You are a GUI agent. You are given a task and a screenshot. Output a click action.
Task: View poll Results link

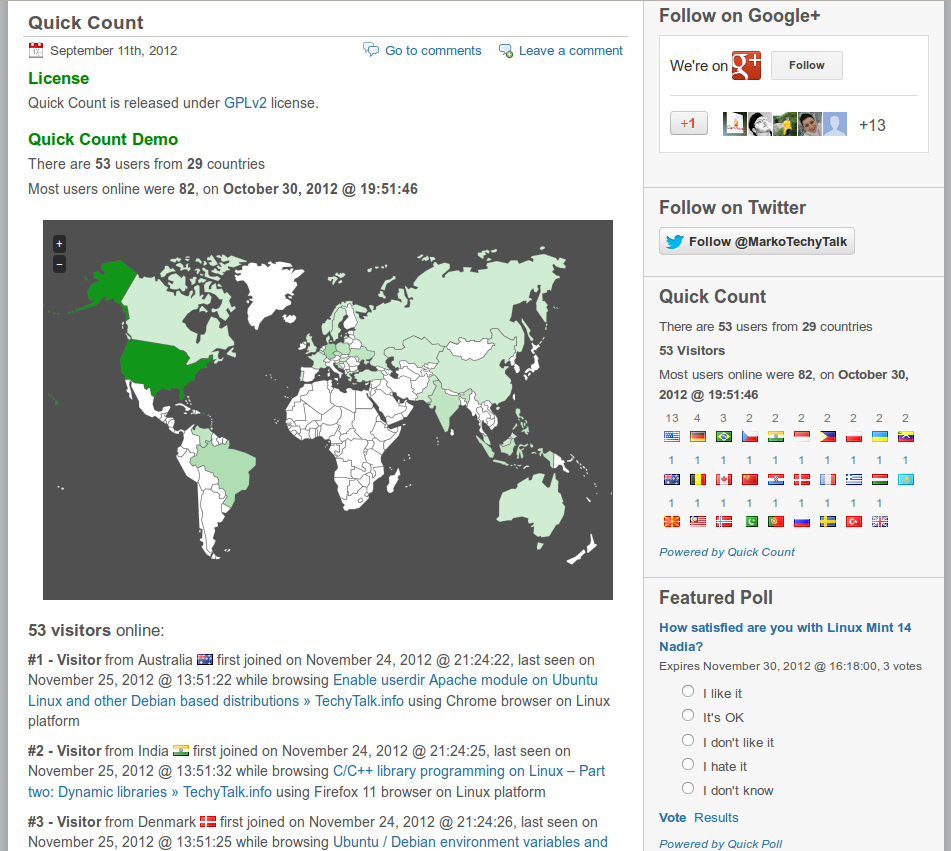(x=716, y=817)
